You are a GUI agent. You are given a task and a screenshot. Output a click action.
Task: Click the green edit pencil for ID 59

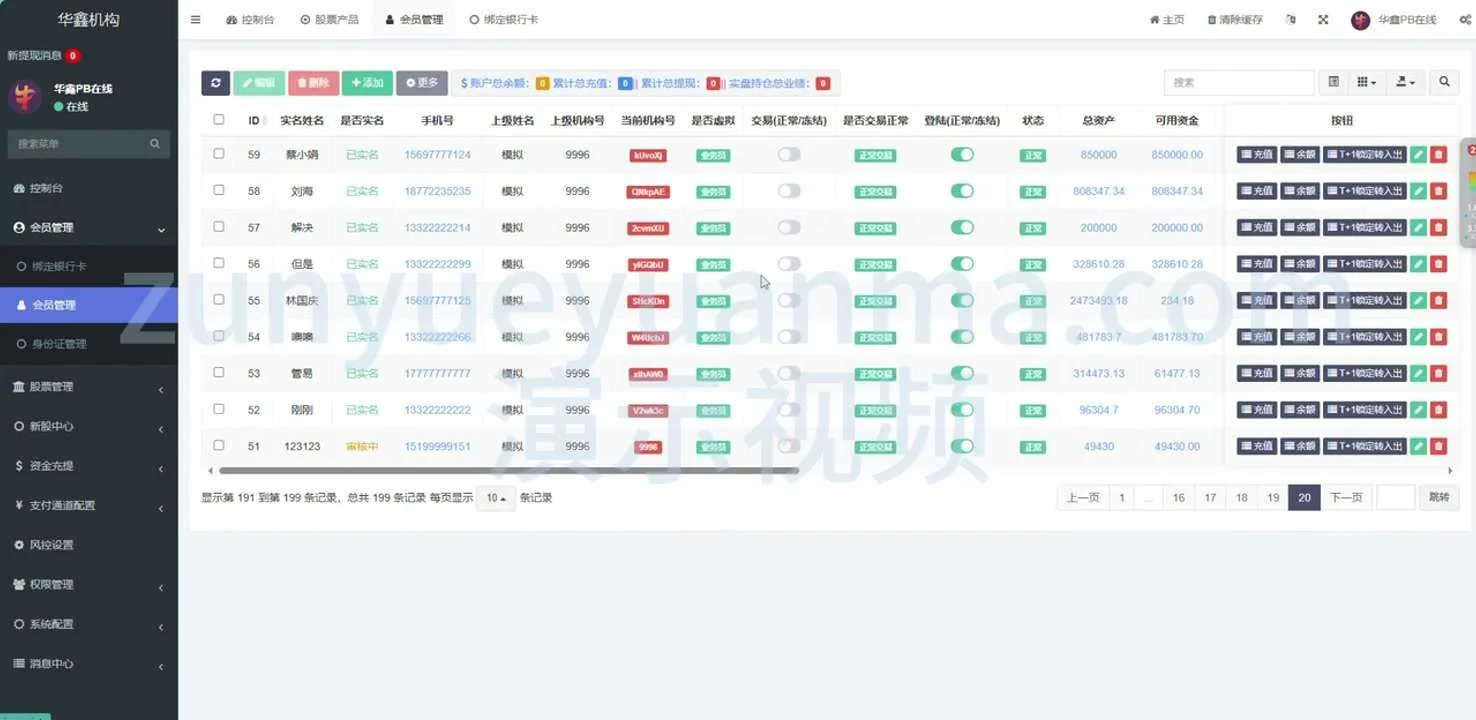(1418, 155)
